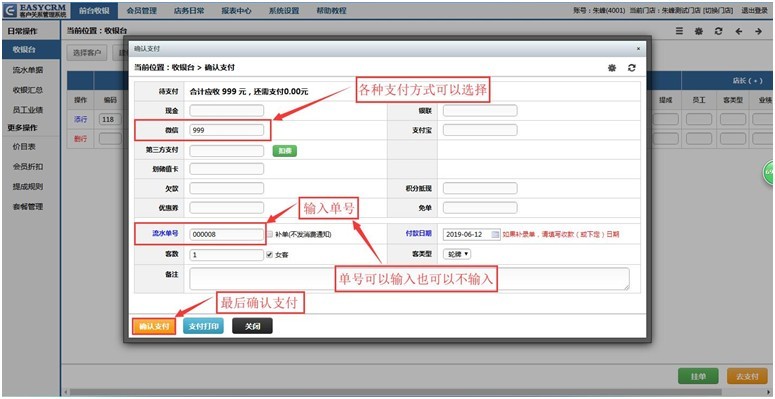Click the 删行 link in the table

[80, 139]
